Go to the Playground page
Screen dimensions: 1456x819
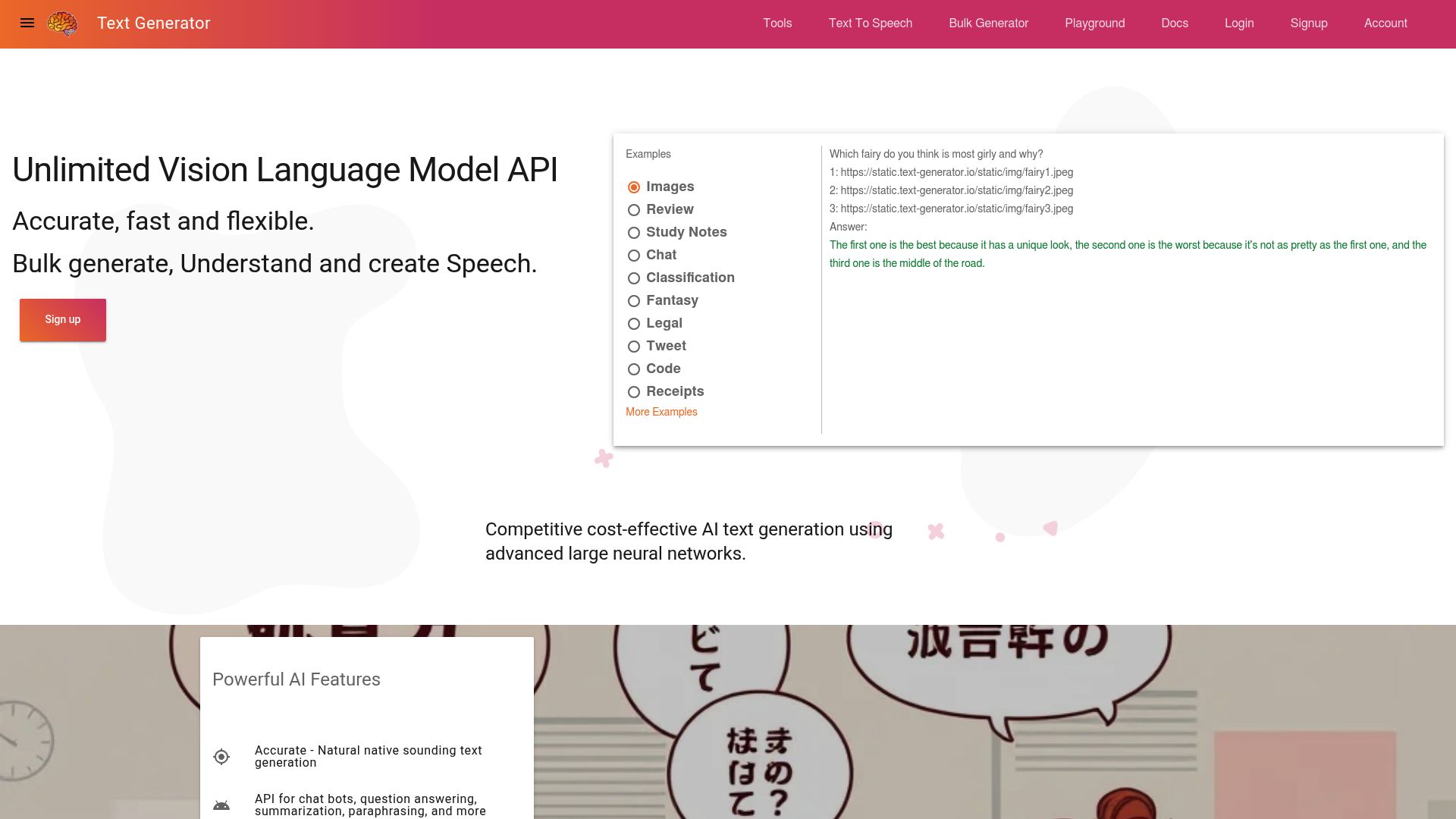[x=1094, y=24]
